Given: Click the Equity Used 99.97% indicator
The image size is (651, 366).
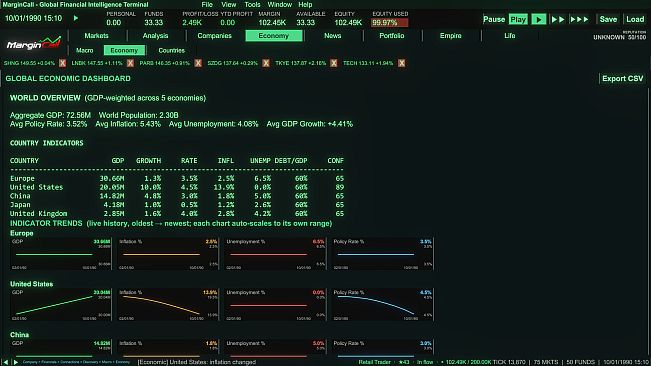Looking at the screenshot, I should (389, 22).
